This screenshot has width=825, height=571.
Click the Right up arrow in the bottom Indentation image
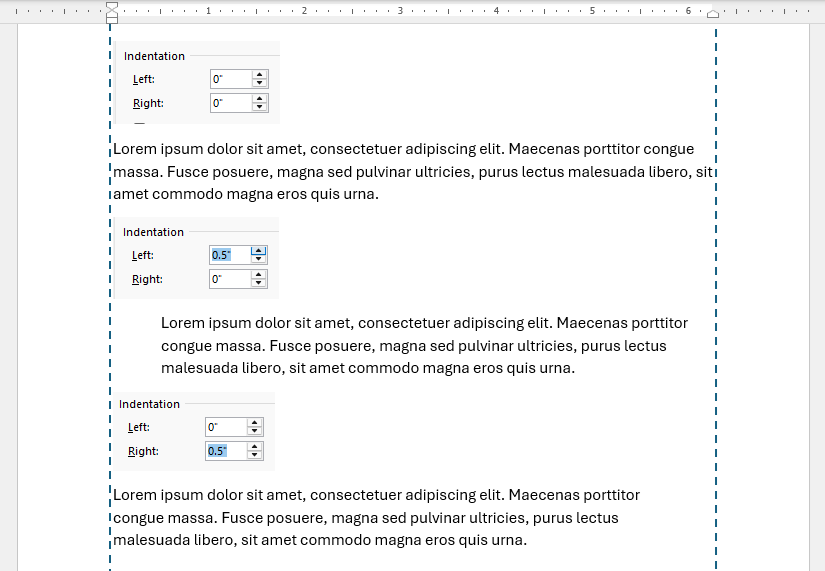tap(255, 447)
